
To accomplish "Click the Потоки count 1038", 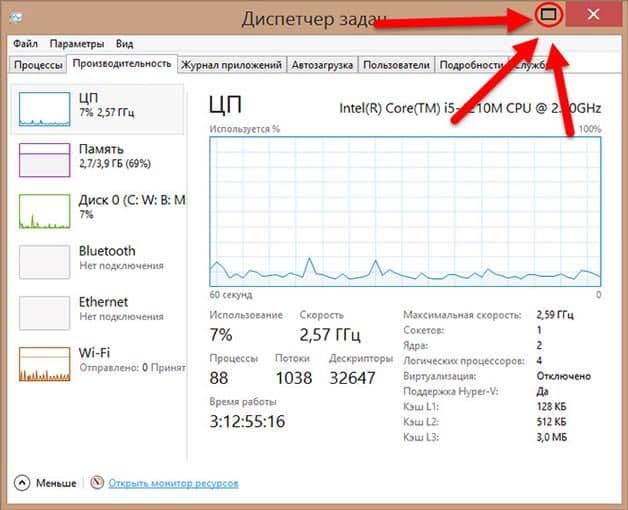I will tap(294, 378).
